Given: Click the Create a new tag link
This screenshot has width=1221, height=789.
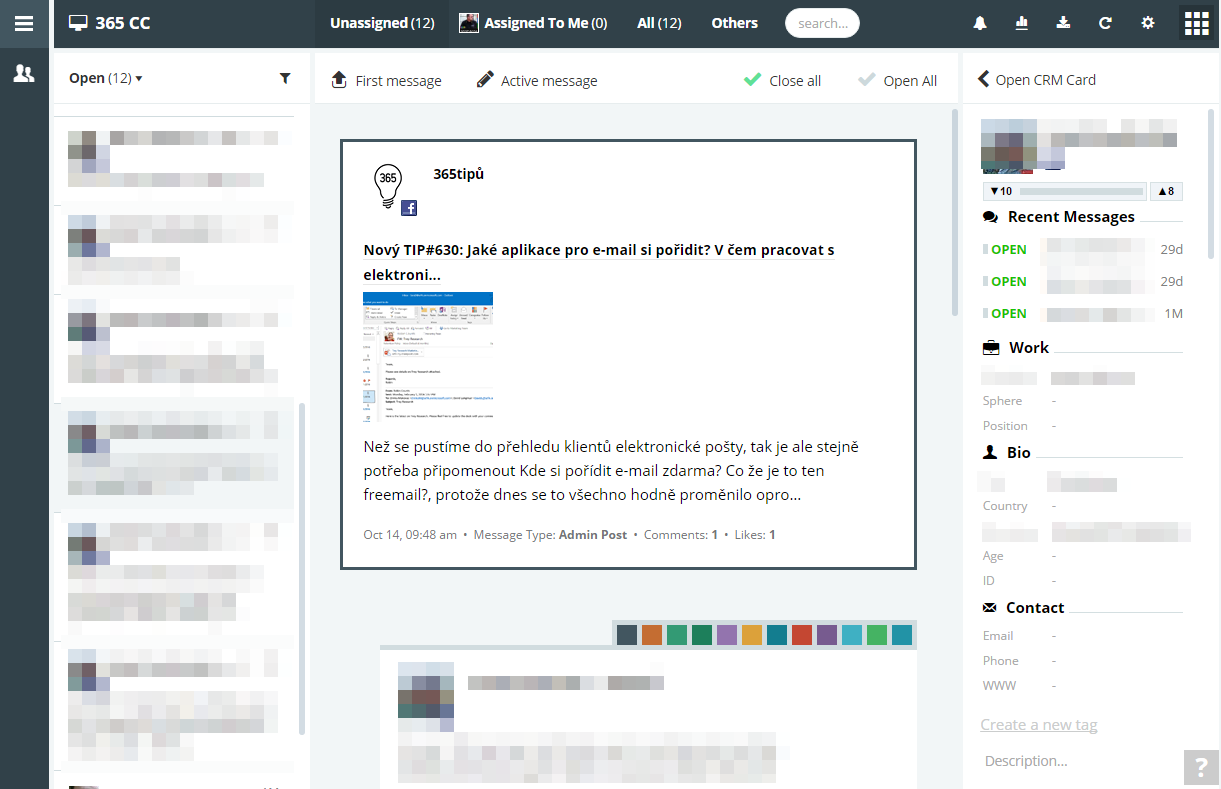Looking at the screenshot, I should [1039, 725].
